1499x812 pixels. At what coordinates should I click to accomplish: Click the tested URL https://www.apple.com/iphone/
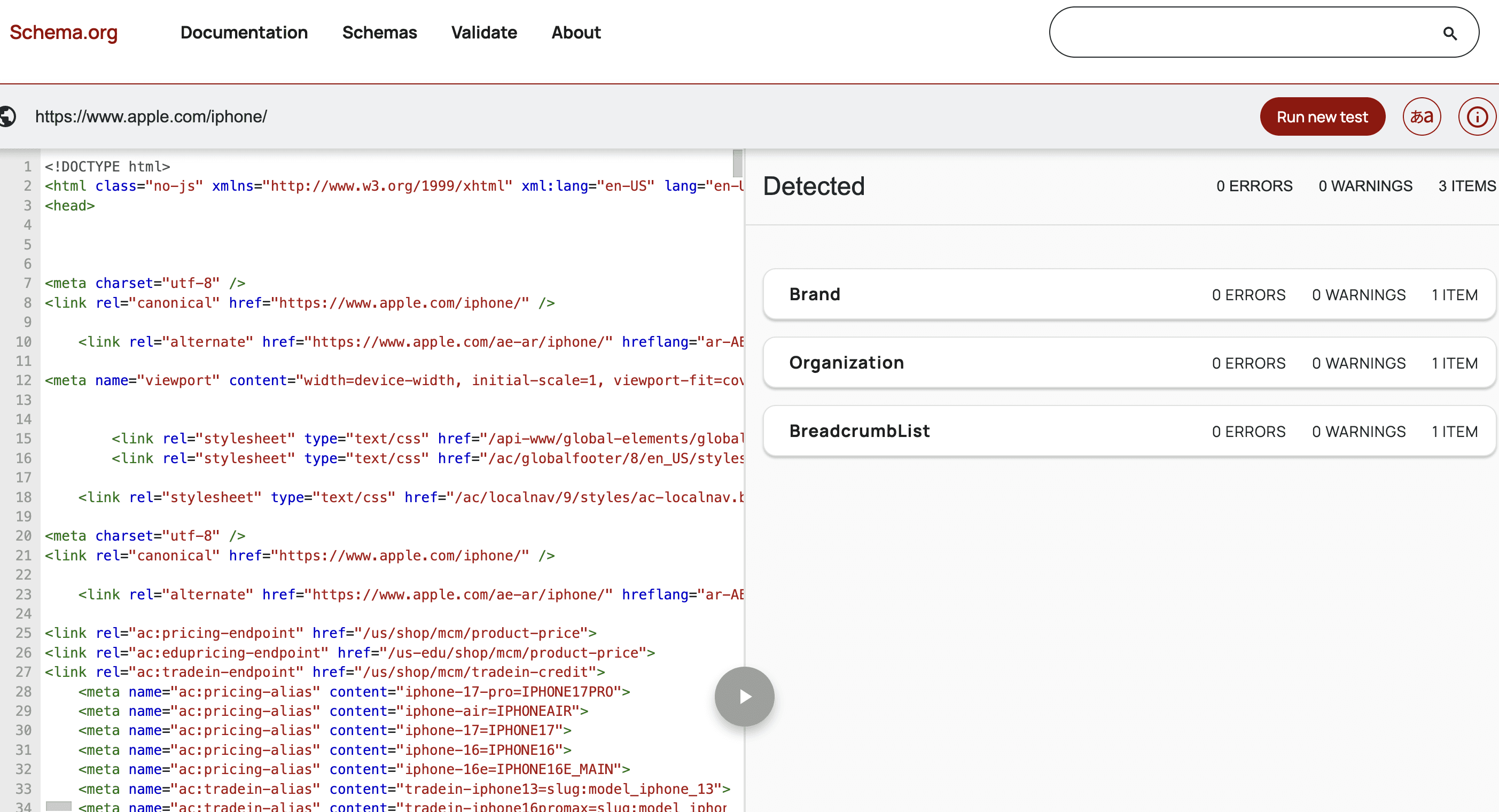tap(151, 116)
